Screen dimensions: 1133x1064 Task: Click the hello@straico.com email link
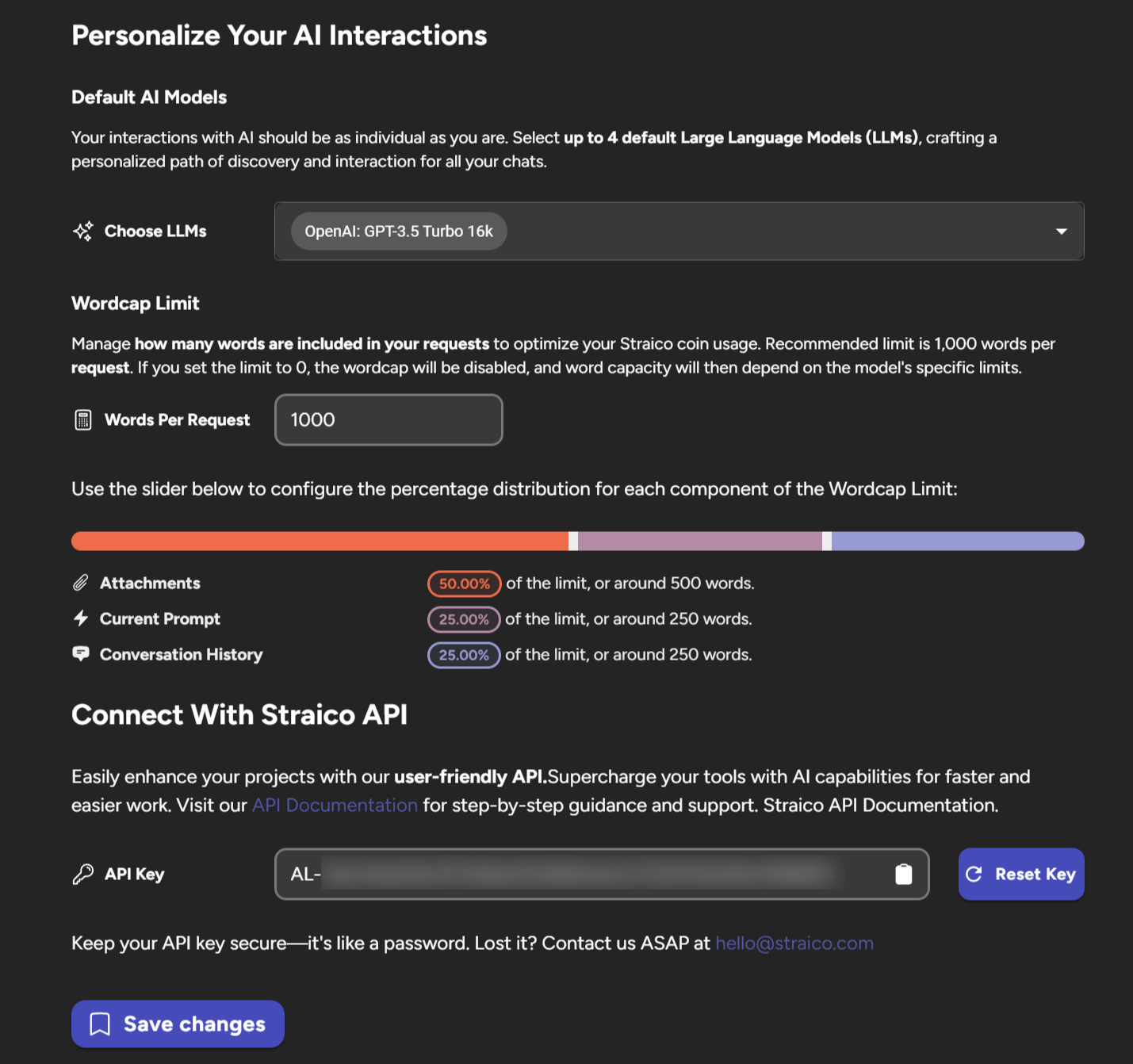794,943
